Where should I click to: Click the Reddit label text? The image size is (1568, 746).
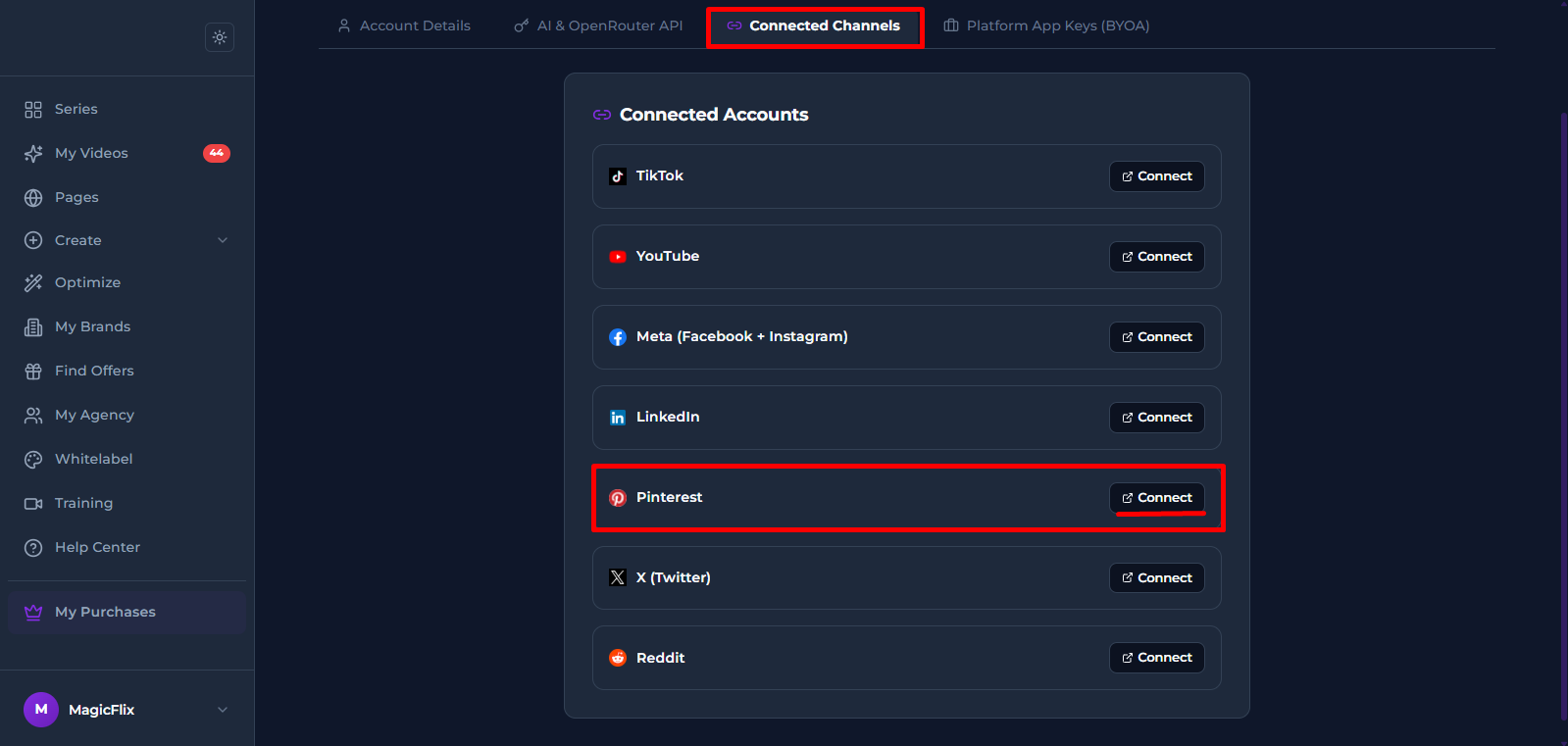661,658
